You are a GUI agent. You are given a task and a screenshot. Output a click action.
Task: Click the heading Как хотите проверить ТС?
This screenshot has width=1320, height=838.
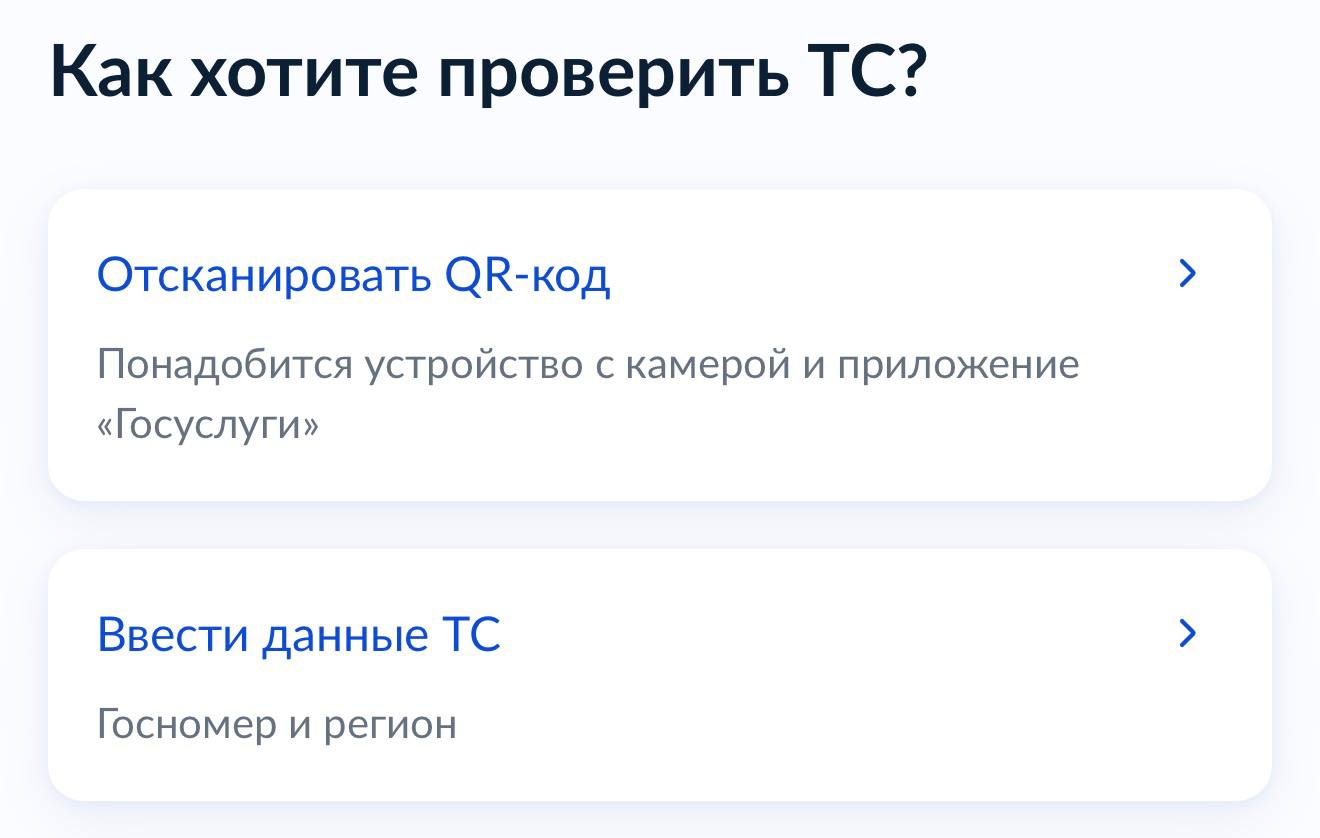click(489, 71)
